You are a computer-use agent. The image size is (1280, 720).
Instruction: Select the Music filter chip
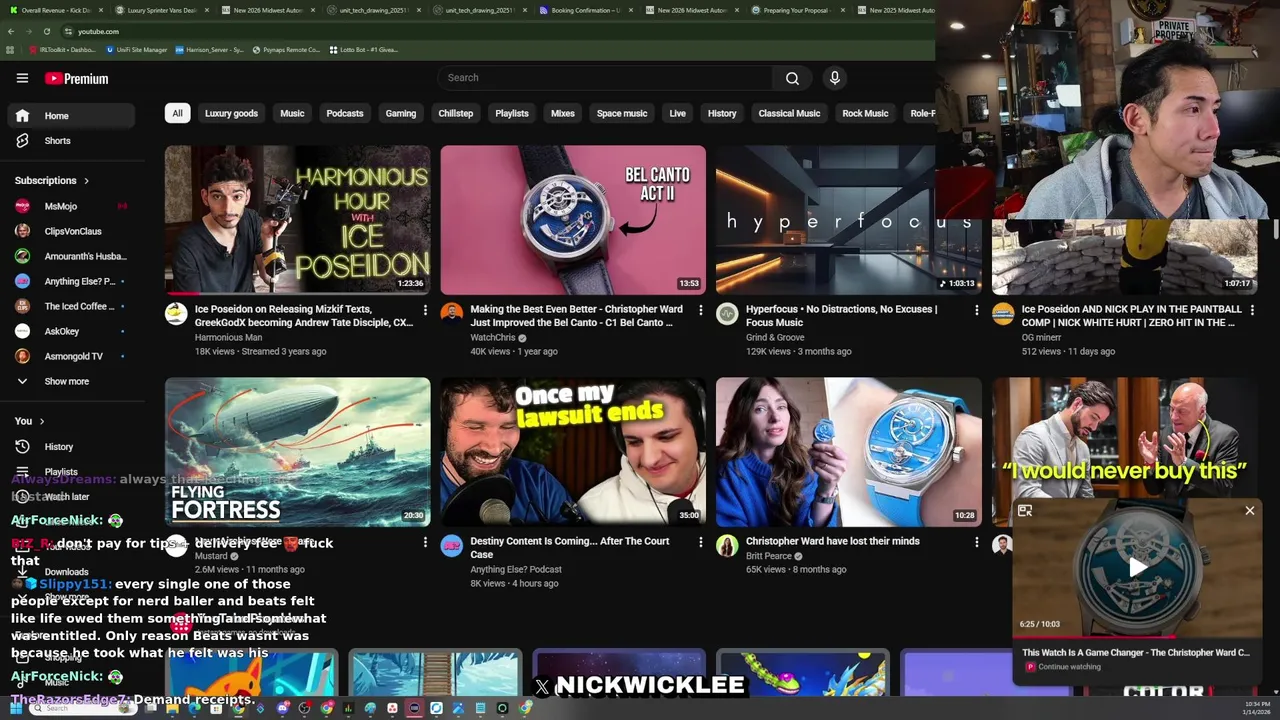[x=292, y=113]
